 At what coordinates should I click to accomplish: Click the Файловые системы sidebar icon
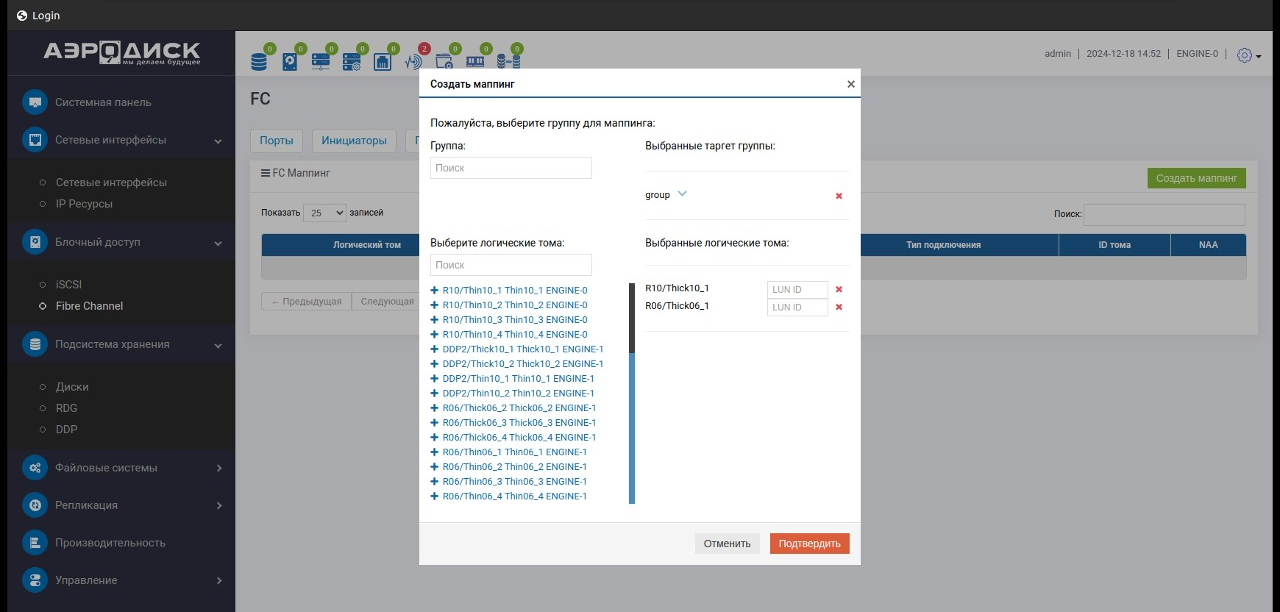[x=35, y=468]
